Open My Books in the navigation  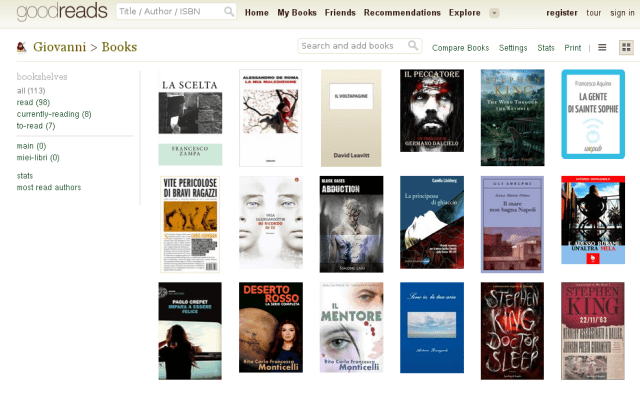point(297,13)
